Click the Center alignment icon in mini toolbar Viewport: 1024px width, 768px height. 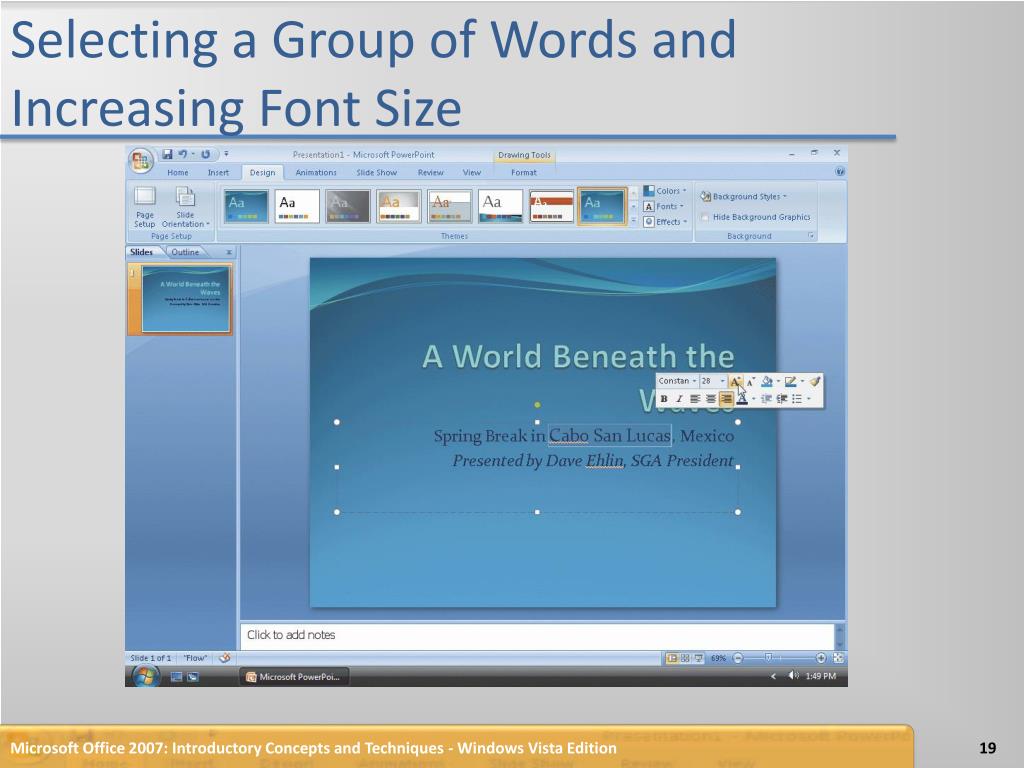711,398
